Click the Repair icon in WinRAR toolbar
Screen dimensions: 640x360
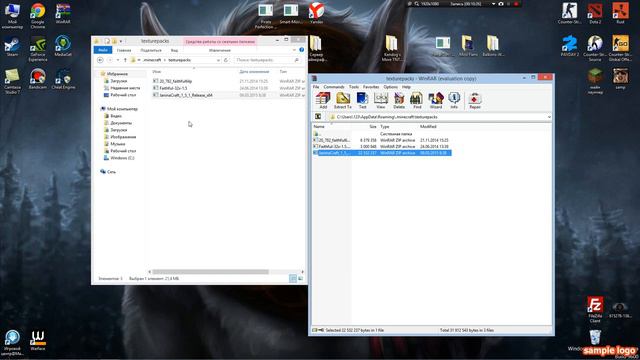pyautogui.click(x=475, y=100)
